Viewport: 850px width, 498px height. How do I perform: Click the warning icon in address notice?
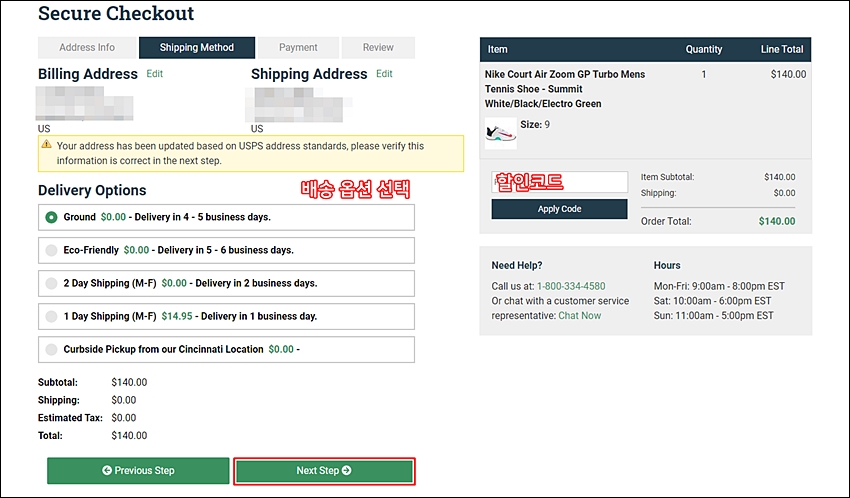47,144
